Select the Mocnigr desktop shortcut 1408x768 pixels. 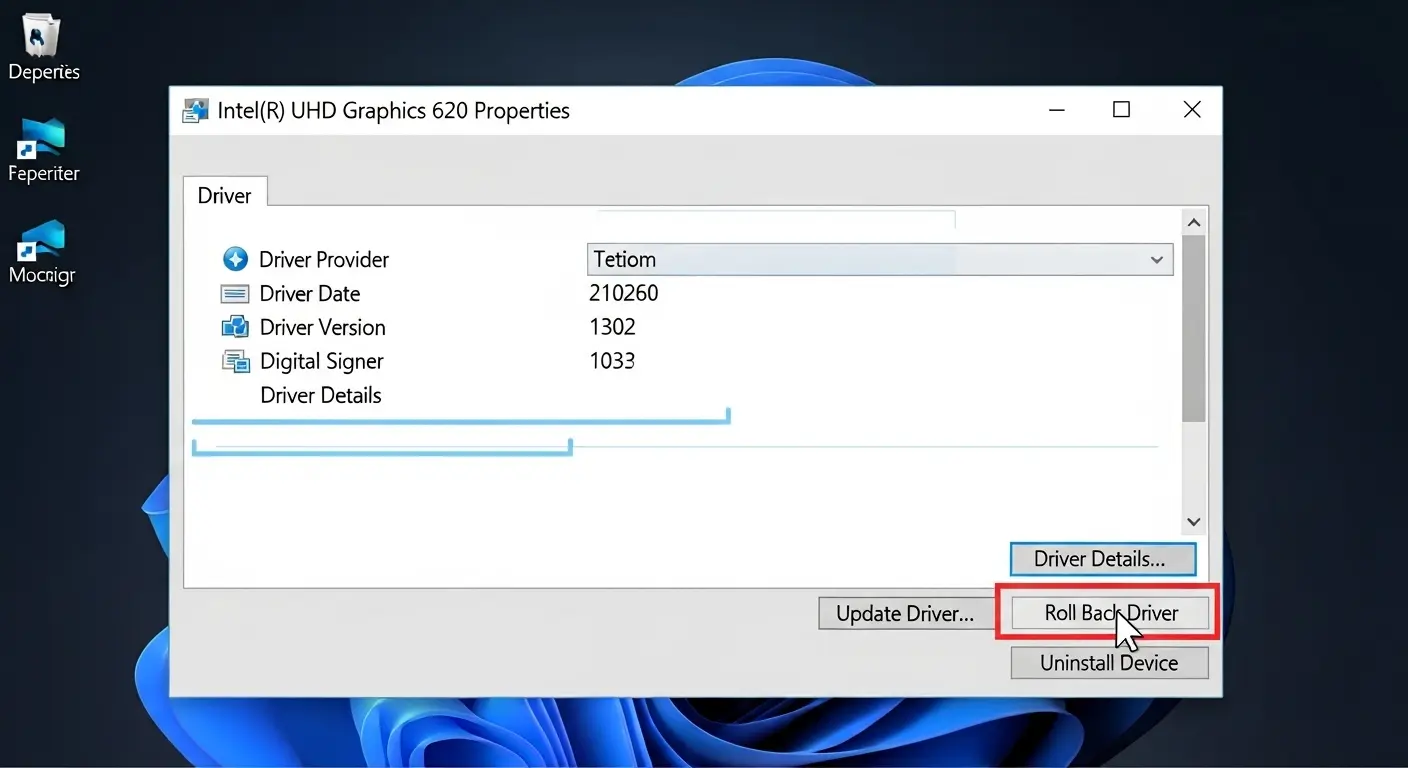pos(43,243)
